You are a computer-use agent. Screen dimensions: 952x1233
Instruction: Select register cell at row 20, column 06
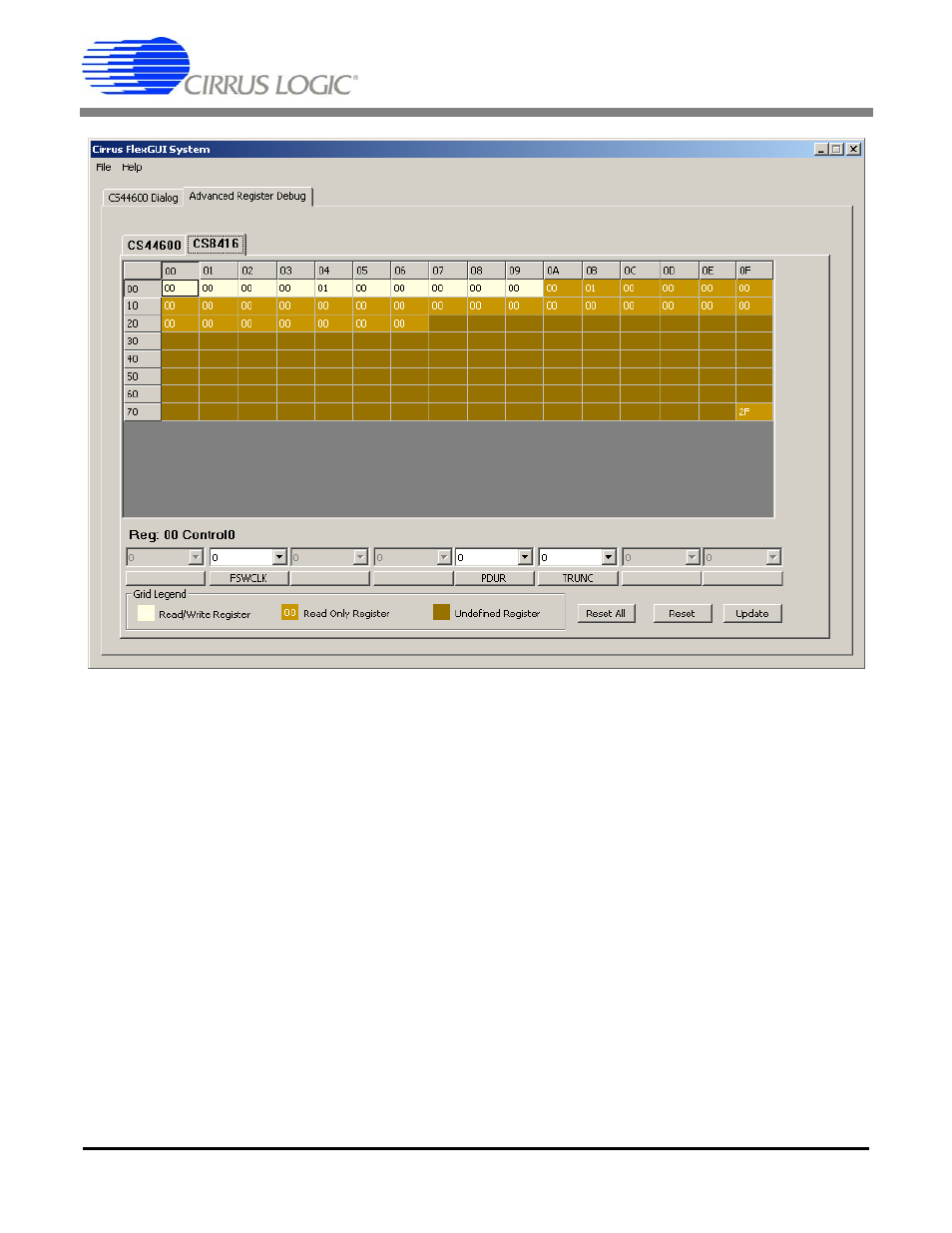[x=410, y=323]
